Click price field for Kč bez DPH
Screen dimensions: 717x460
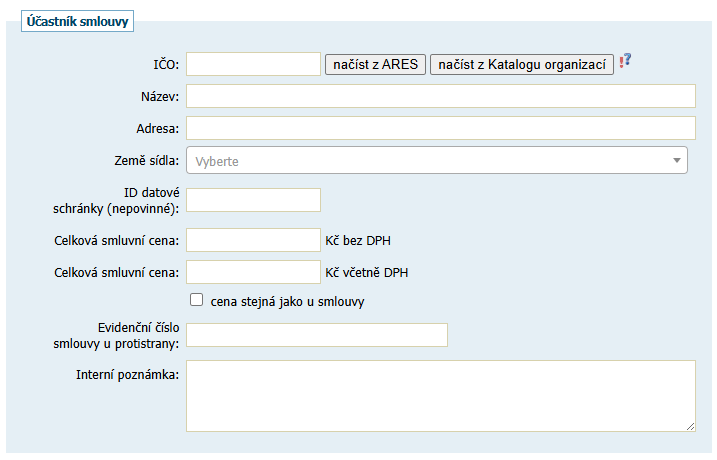coord(253,240)
